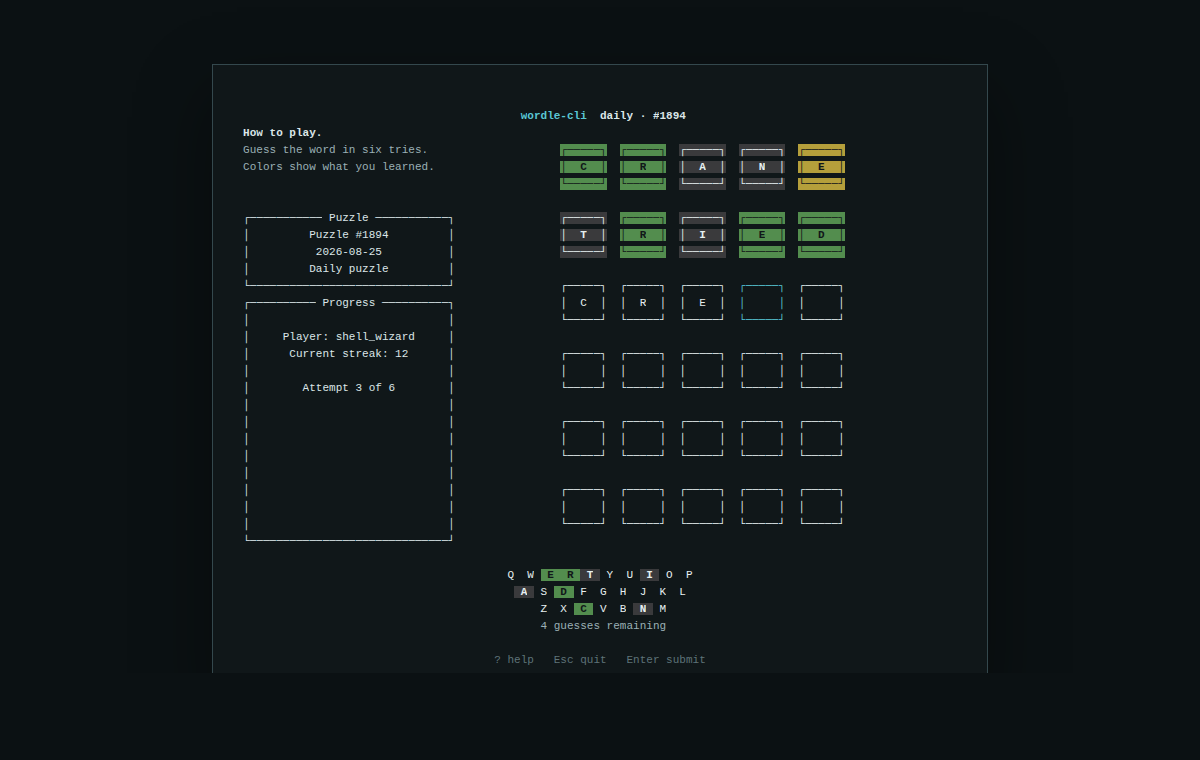Click the 'daily · #1894' header text
Viewport: 1200px width, 760px height.
[643, 116]
